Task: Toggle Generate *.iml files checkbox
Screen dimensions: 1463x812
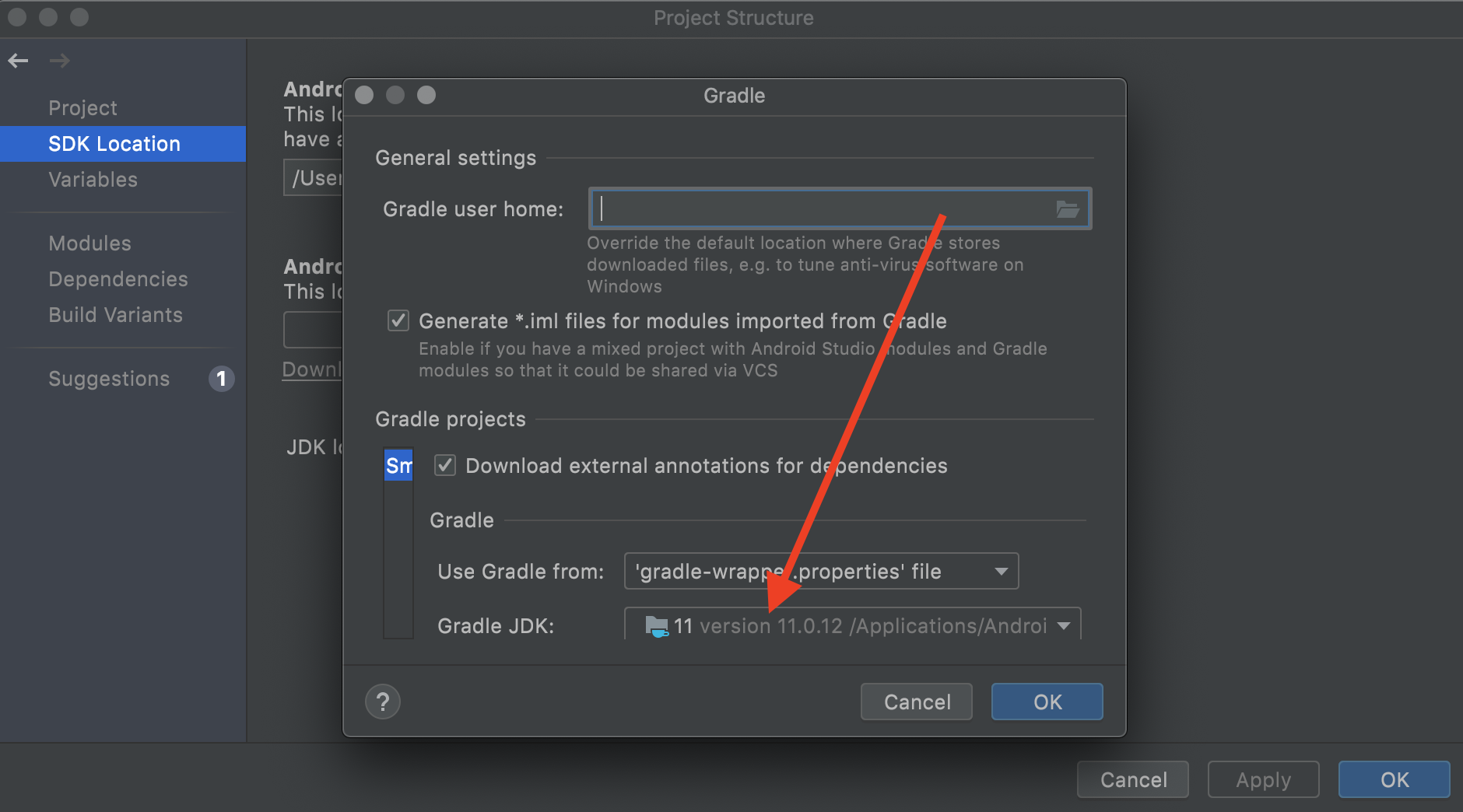Action: point(398,320)
